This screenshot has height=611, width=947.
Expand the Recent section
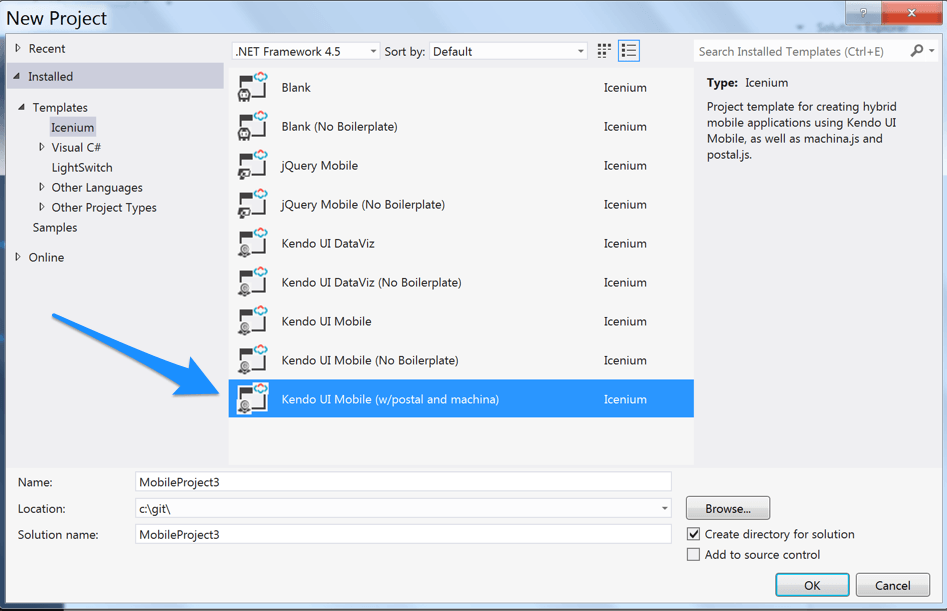pyautogui.click(x=18, y=48)
